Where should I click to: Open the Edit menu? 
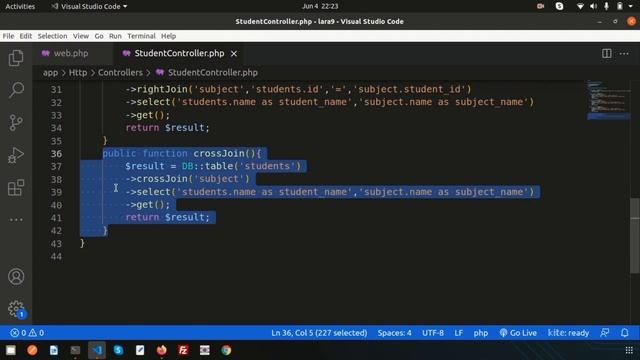click(26, 36)
